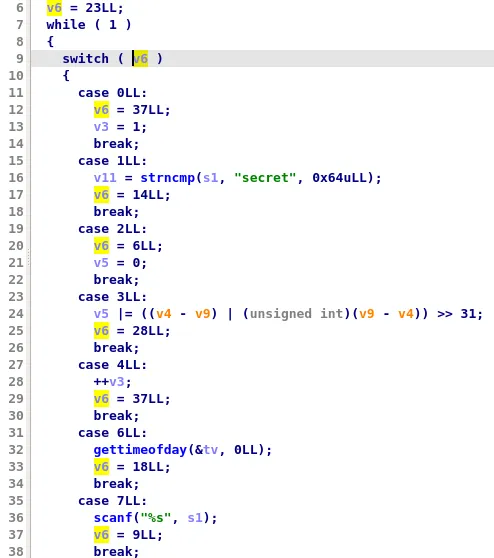The image size is (494, 558).
Task: Click the break statement on line 34
Action: click(x=116, y=484)
